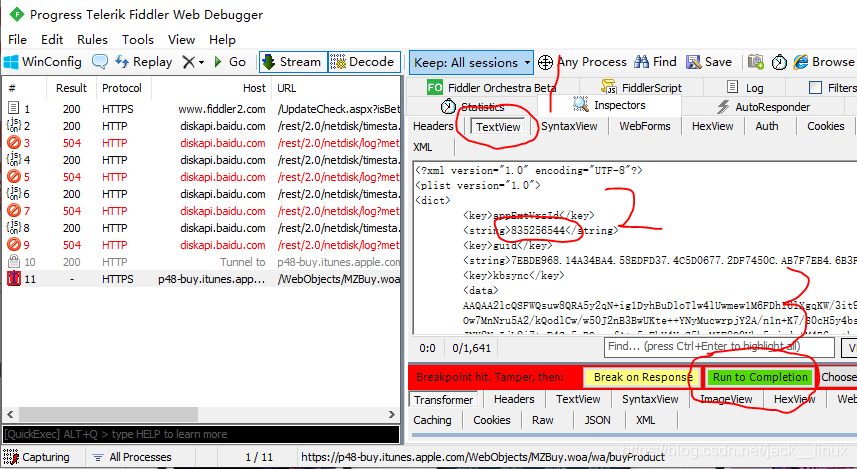This screenshot has height=469, width=857.
Task: Click the WinConfig toolbar icon
Action: point(11,62)
